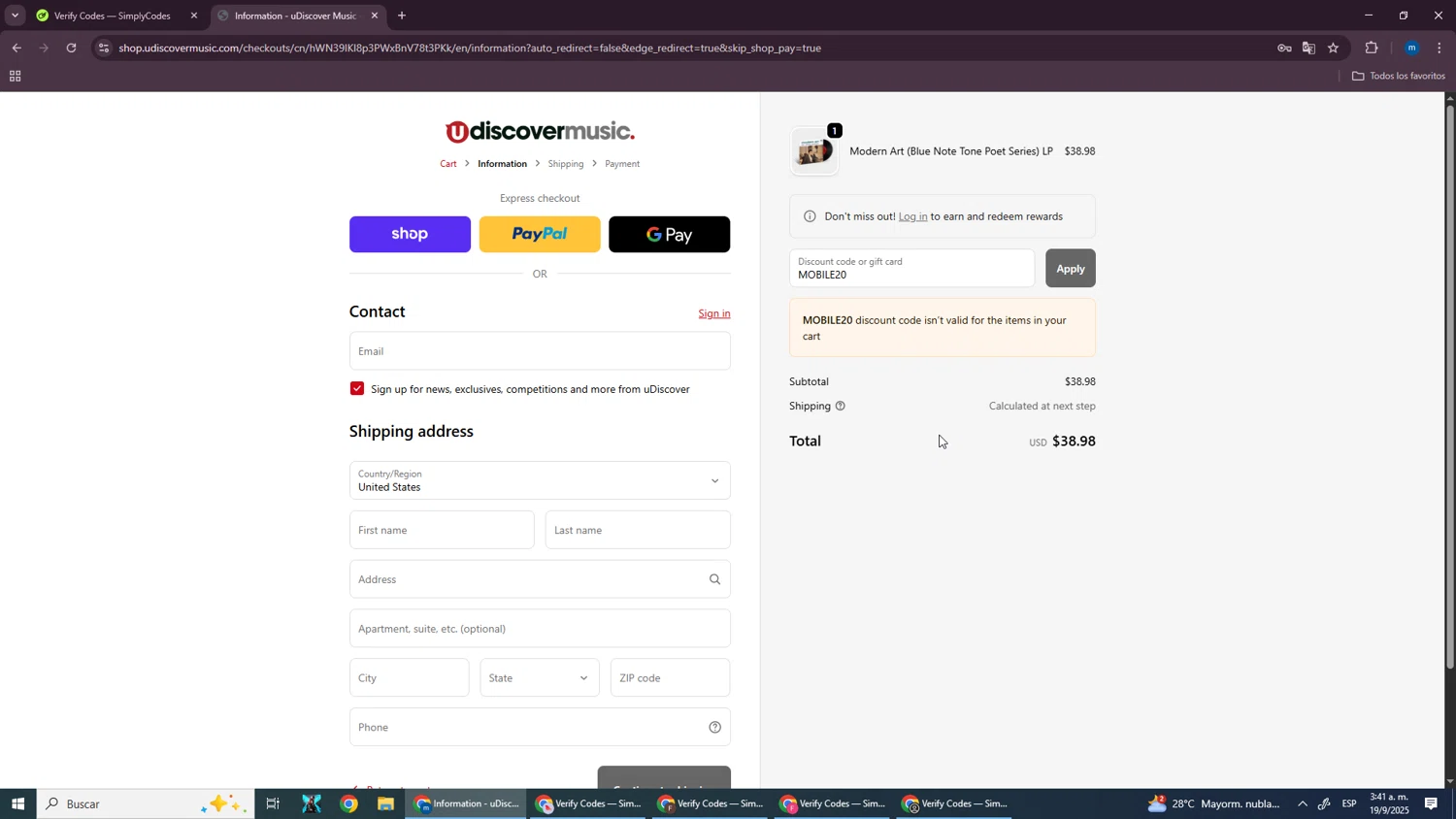This screenshot has width=1456, height=819.
Task: Apply the MOBILE20 discount code
Action: (1070, 269)
